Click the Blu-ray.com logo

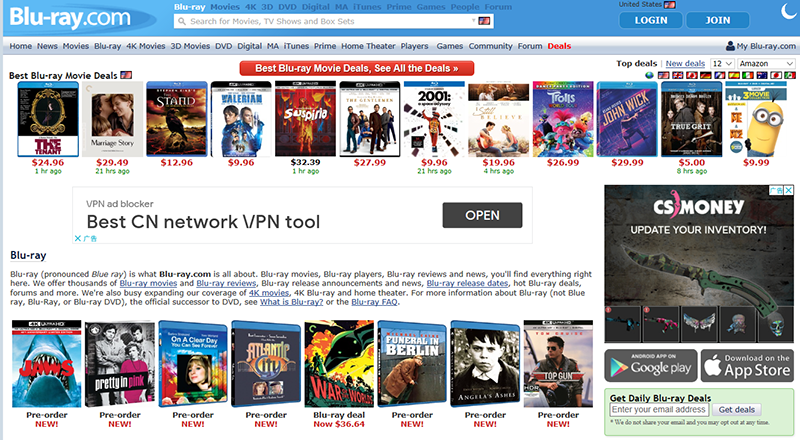(x=70, y=18)
